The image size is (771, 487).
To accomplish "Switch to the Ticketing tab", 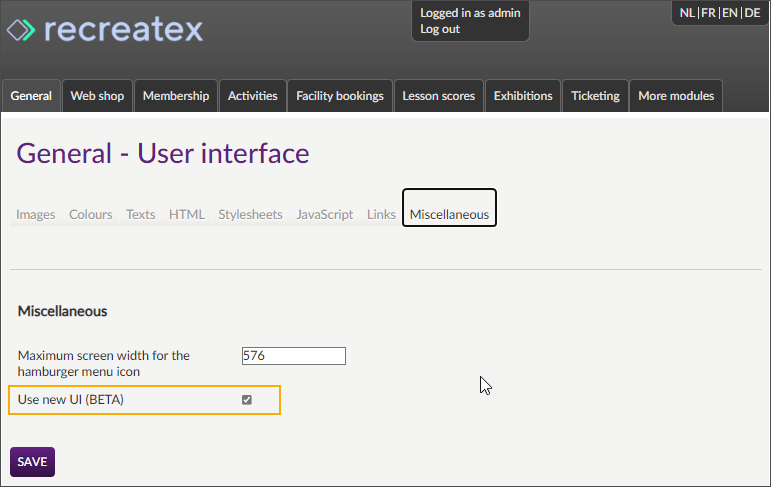I will pyautogui.click(x=595, y=96).
